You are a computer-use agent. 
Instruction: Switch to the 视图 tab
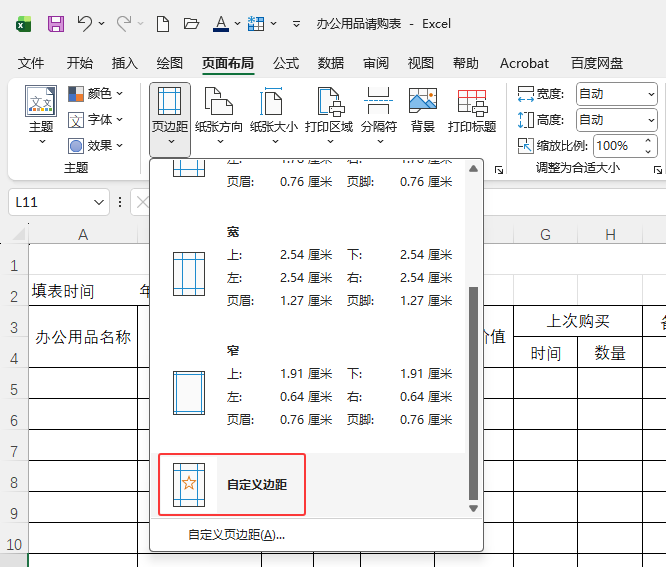pyautogui.click(x=421, y=63)
